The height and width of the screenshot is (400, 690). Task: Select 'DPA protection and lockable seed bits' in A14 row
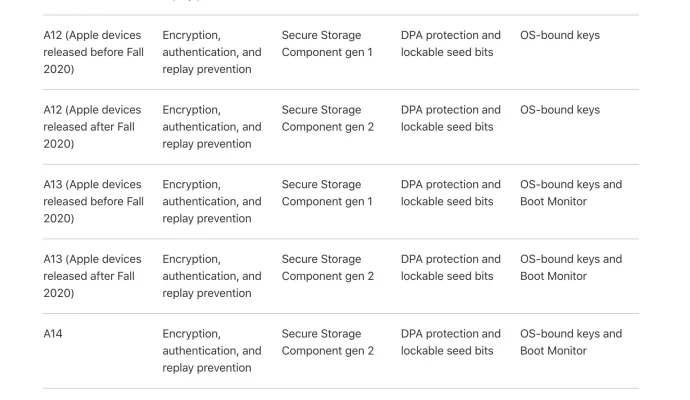point(451,342)
